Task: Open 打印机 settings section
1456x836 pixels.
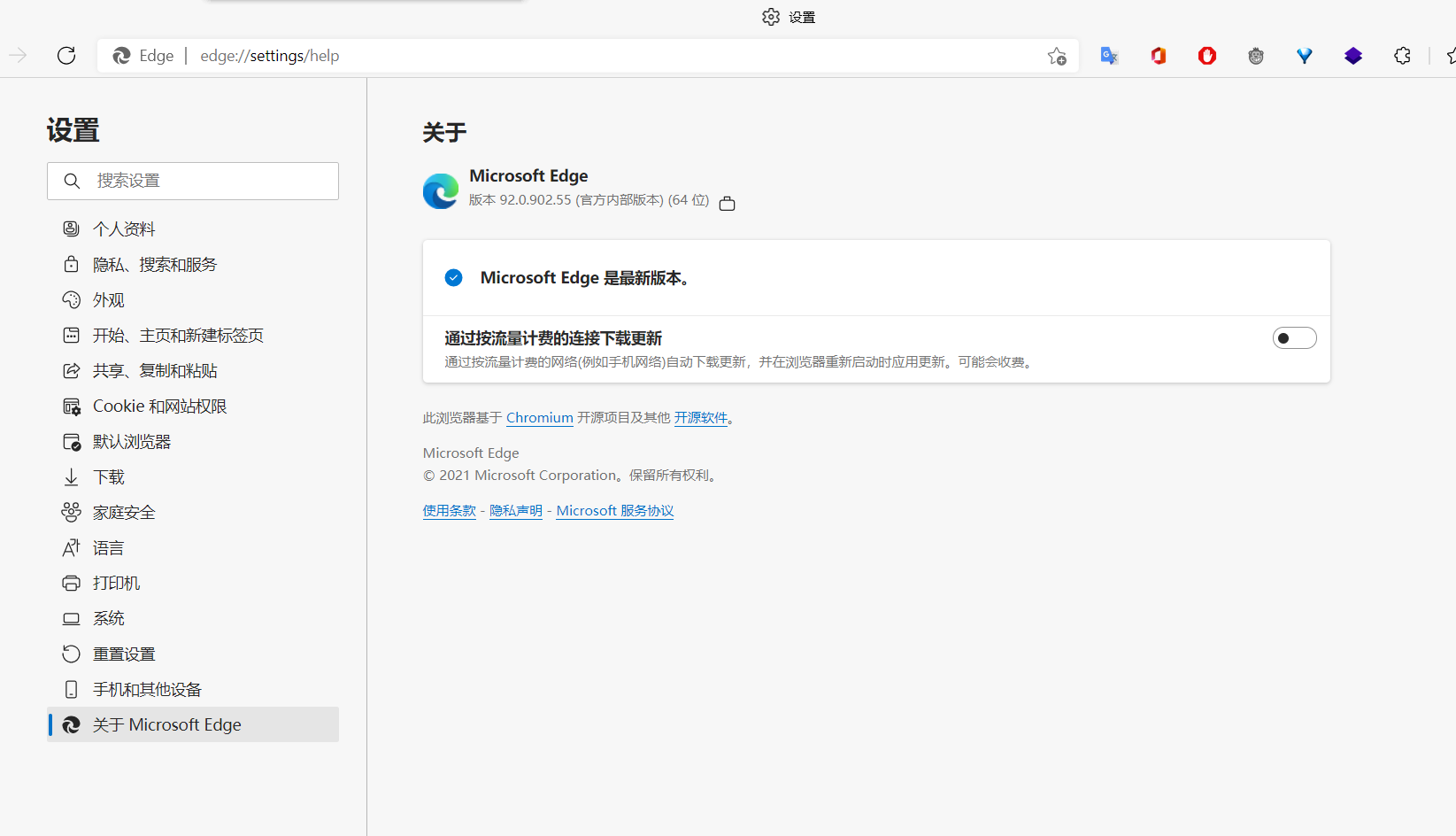Action: [193, 583]
